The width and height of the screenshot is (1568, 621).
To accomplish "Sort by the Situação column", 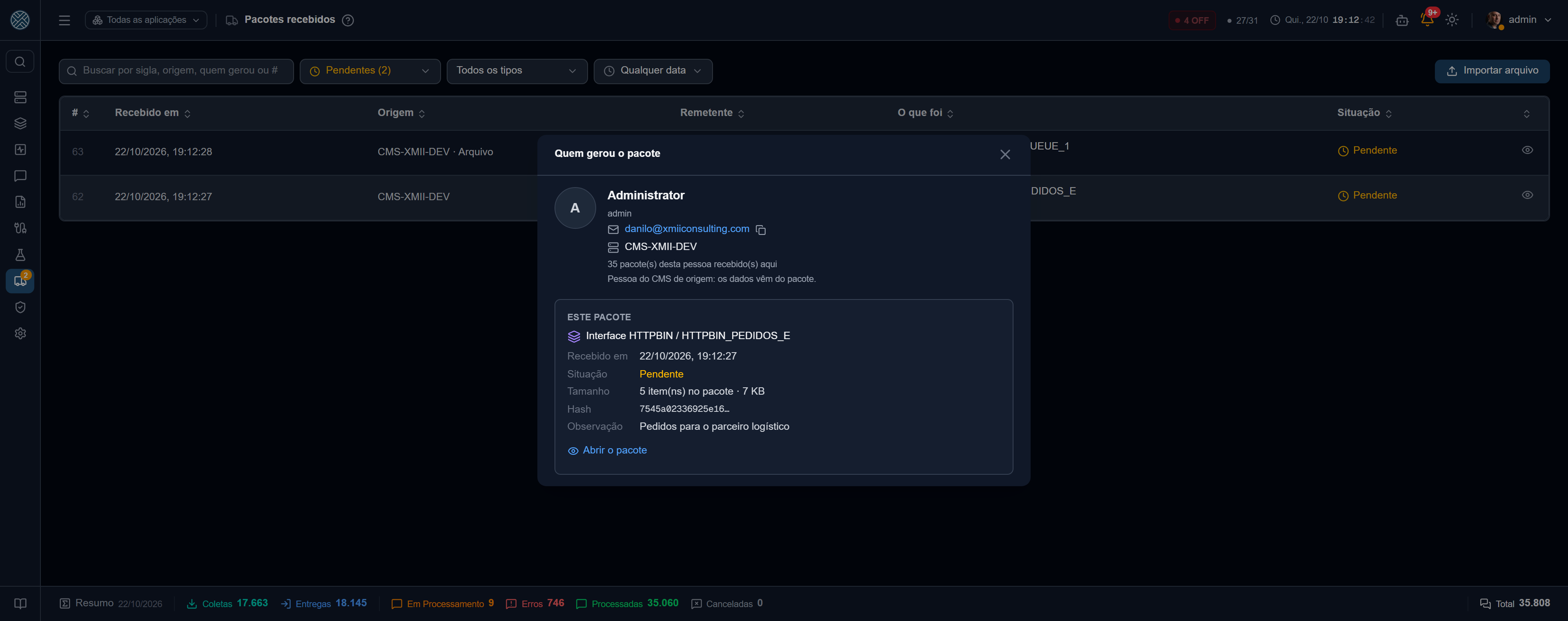I will click(x=1364, y=113).
